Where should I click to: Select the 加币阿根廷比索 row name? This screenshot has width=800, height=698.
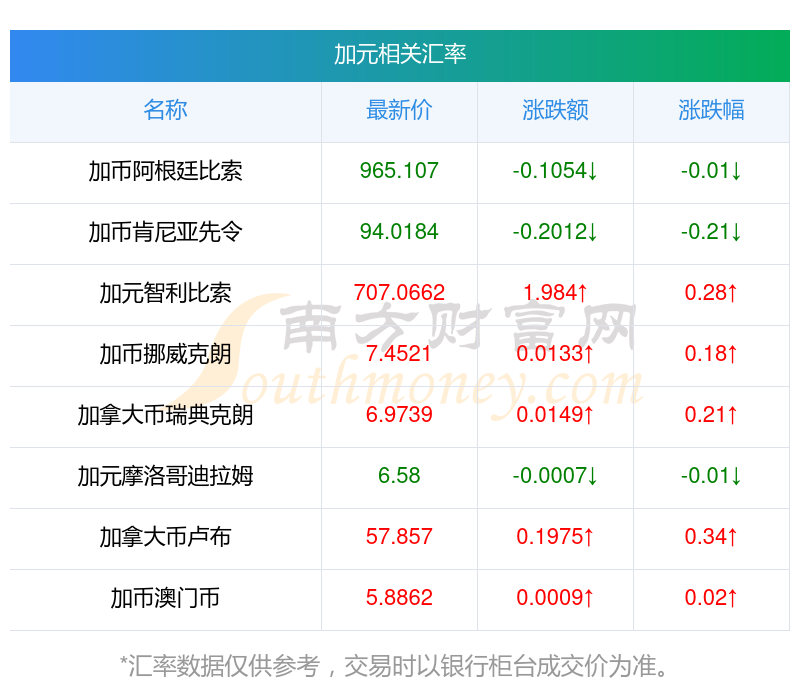165,171
